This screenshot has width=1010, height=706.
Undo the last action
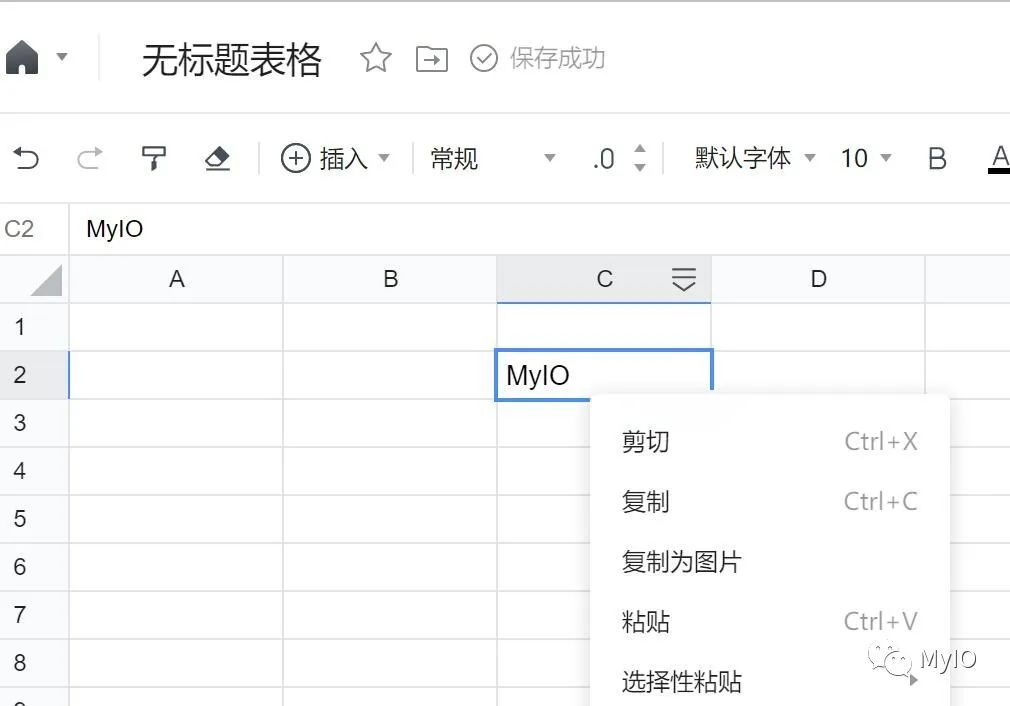pos(28,158)
